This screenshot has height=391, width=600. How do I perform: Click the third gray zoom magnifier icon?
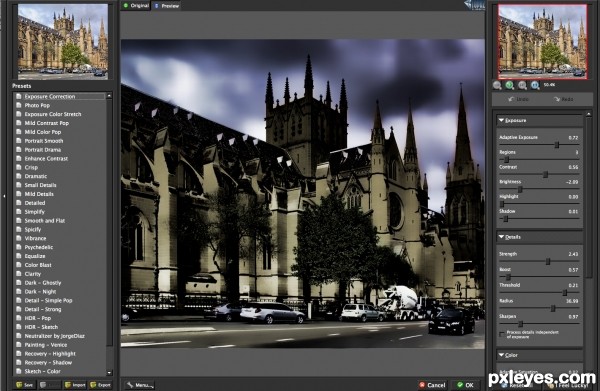pyautogui.click(x=522, y=85)
